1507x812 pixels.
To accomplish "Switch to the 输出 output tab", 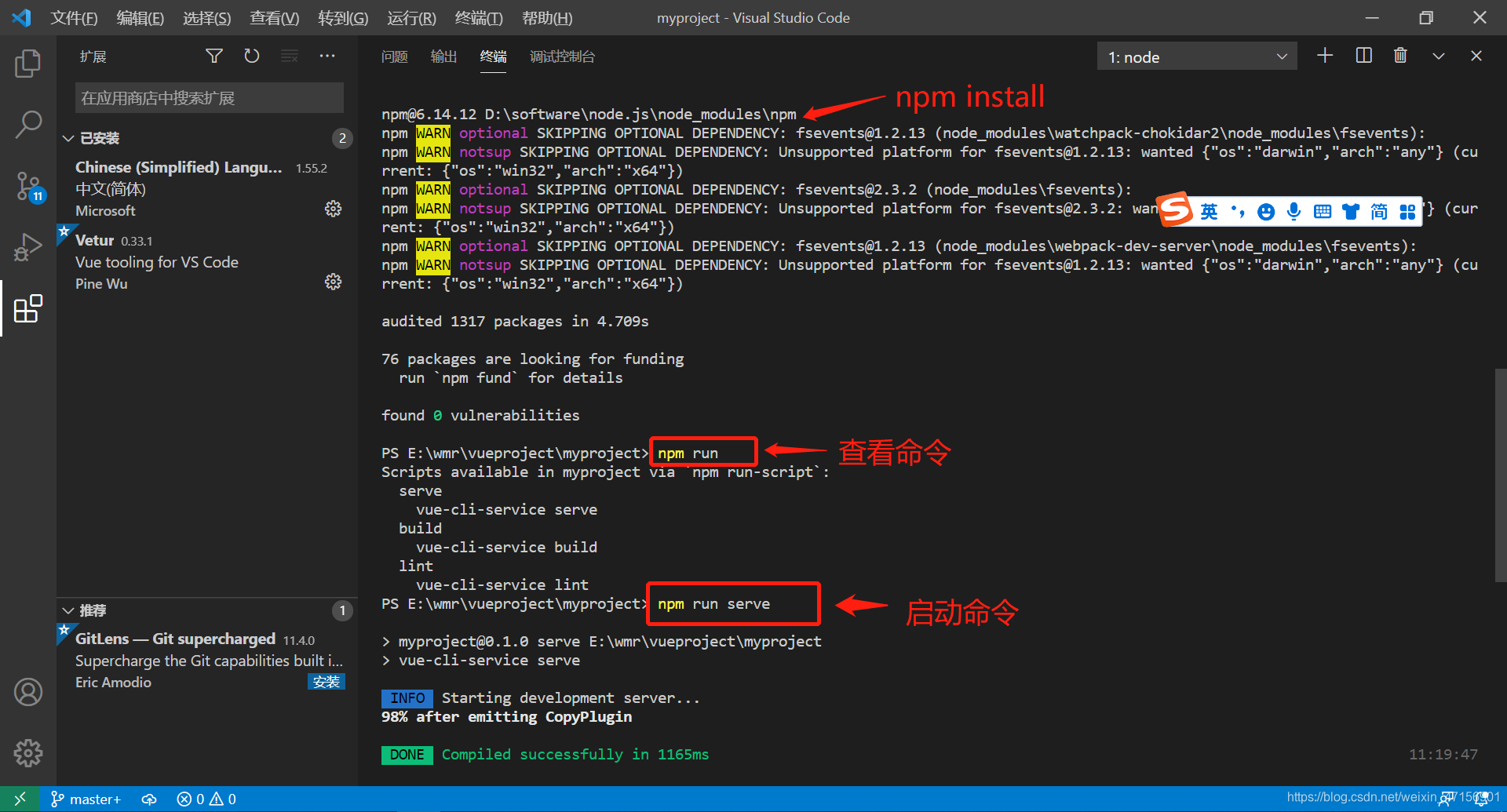I will point(443,56).
